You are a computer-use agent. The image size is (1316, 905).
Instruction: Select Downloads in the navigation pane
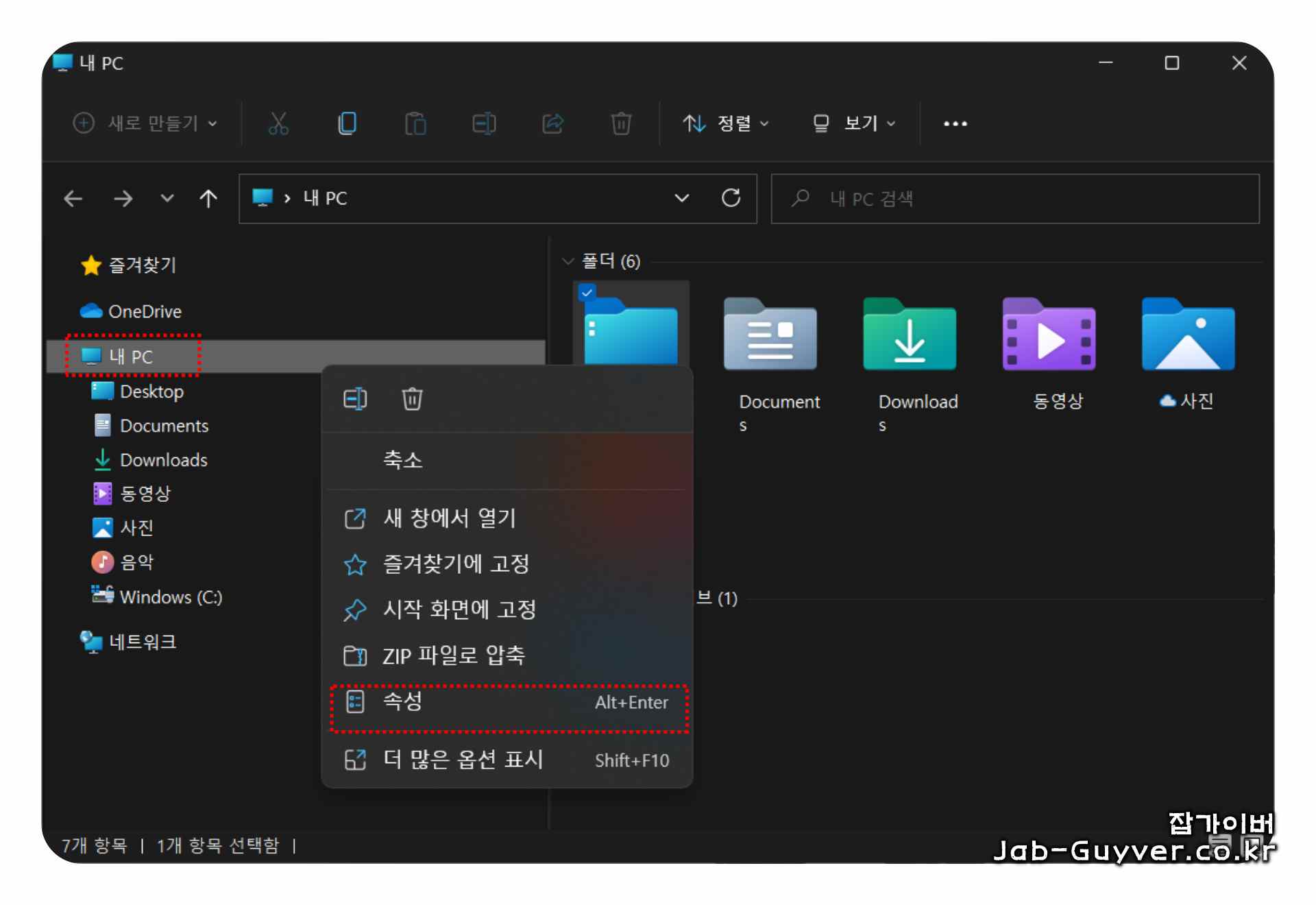[163, 460]
